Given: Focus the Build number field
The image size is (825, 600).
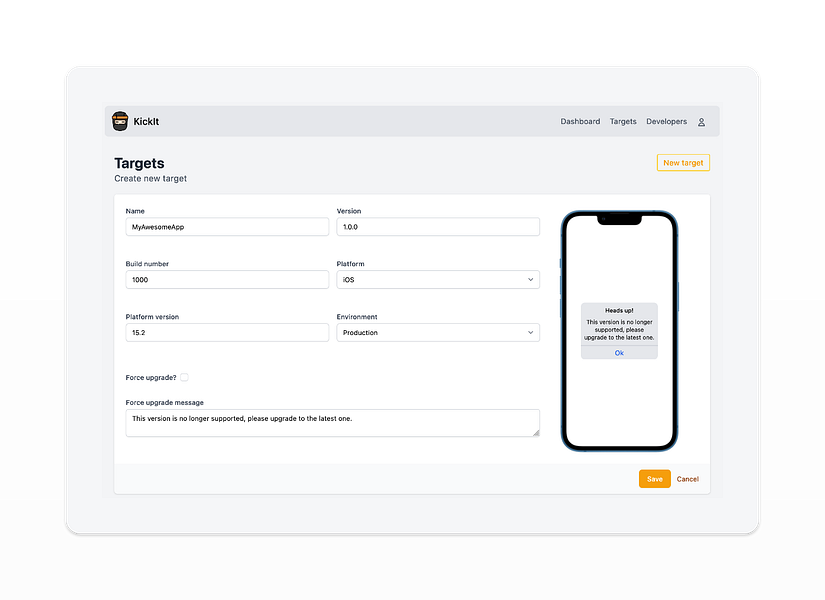Looking at the screenshot, I should pos(227,279).
